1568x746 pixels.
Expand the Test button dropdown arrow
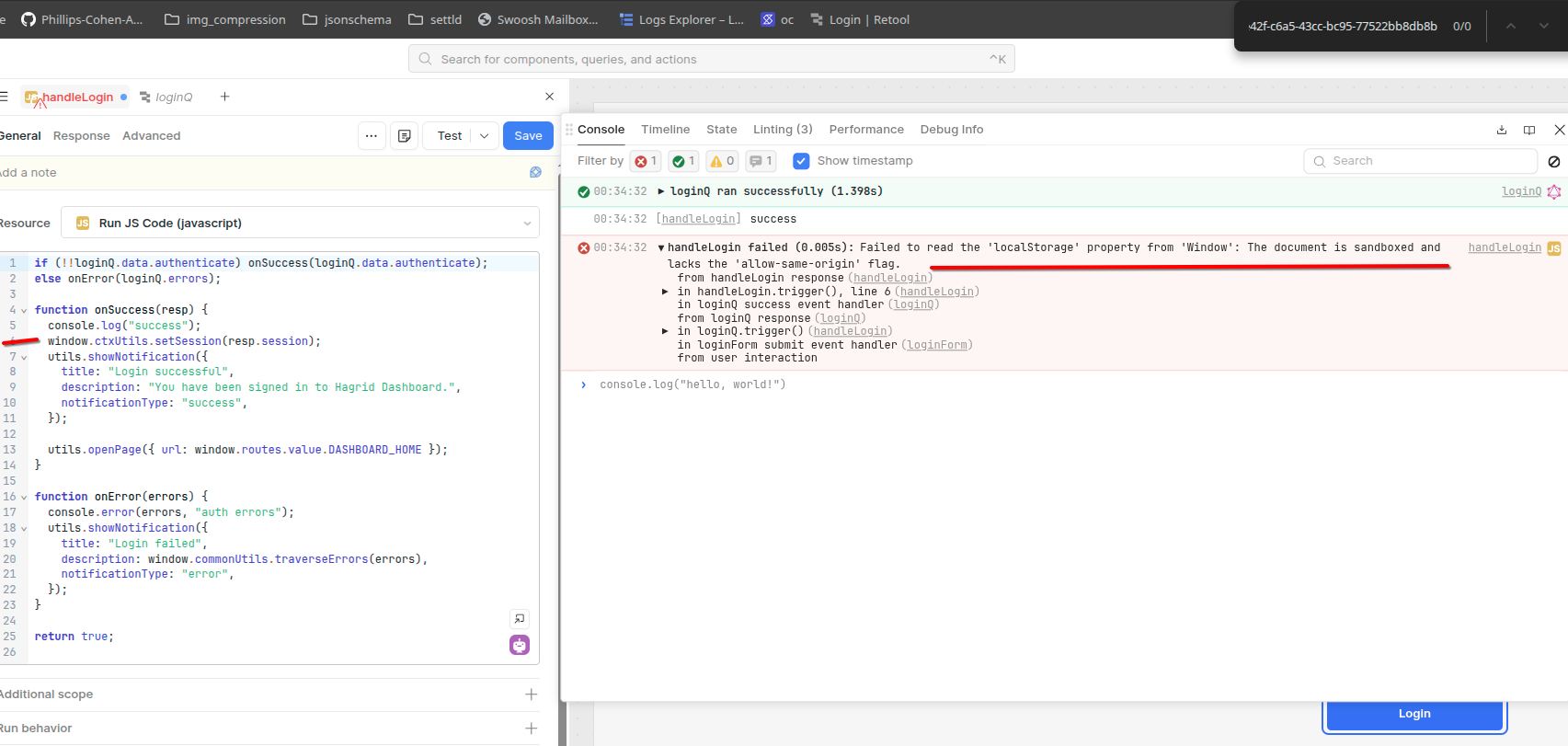tap(485, 136)
